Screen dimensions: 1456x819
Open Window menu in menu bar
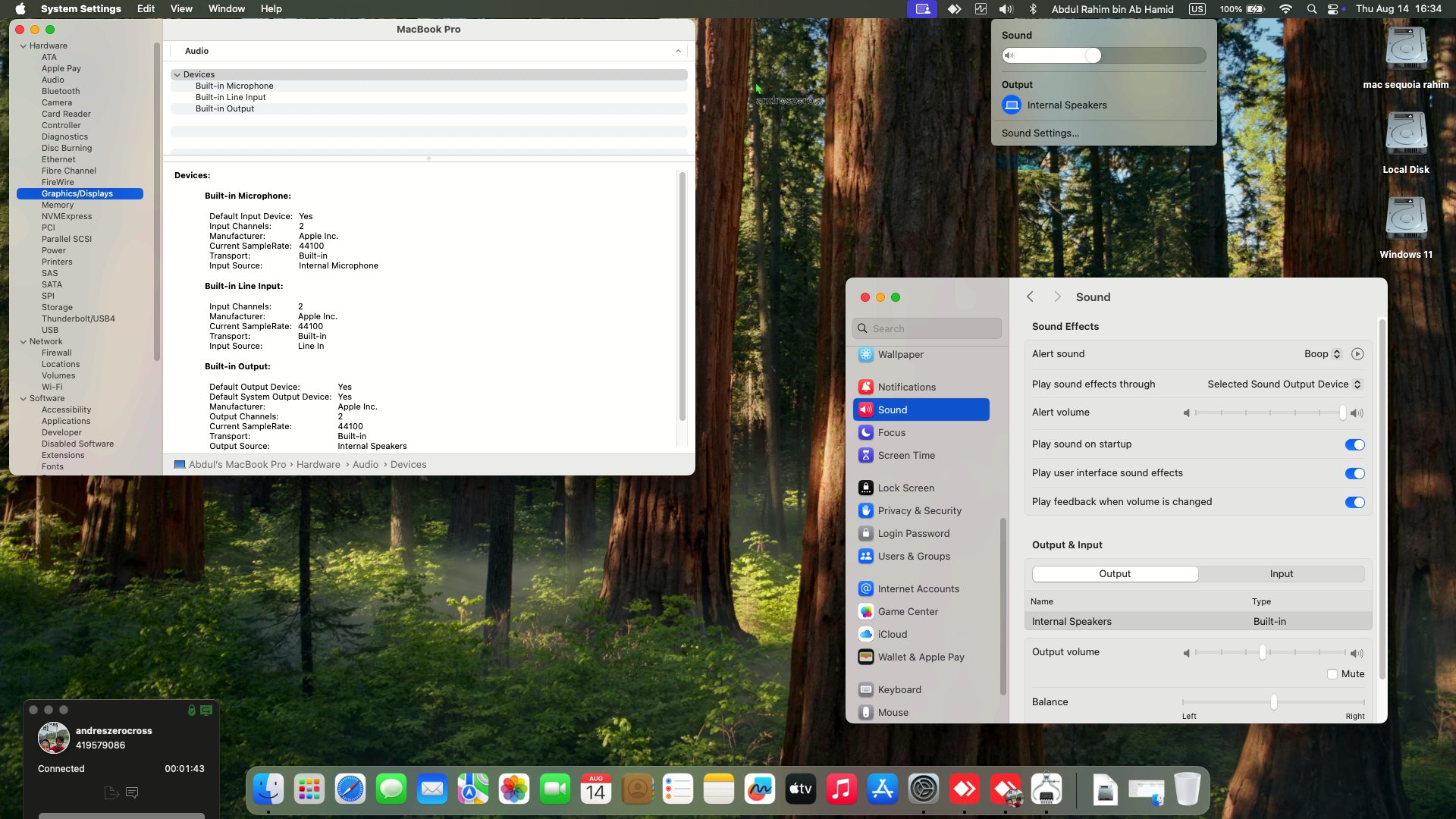coord(226,9)
